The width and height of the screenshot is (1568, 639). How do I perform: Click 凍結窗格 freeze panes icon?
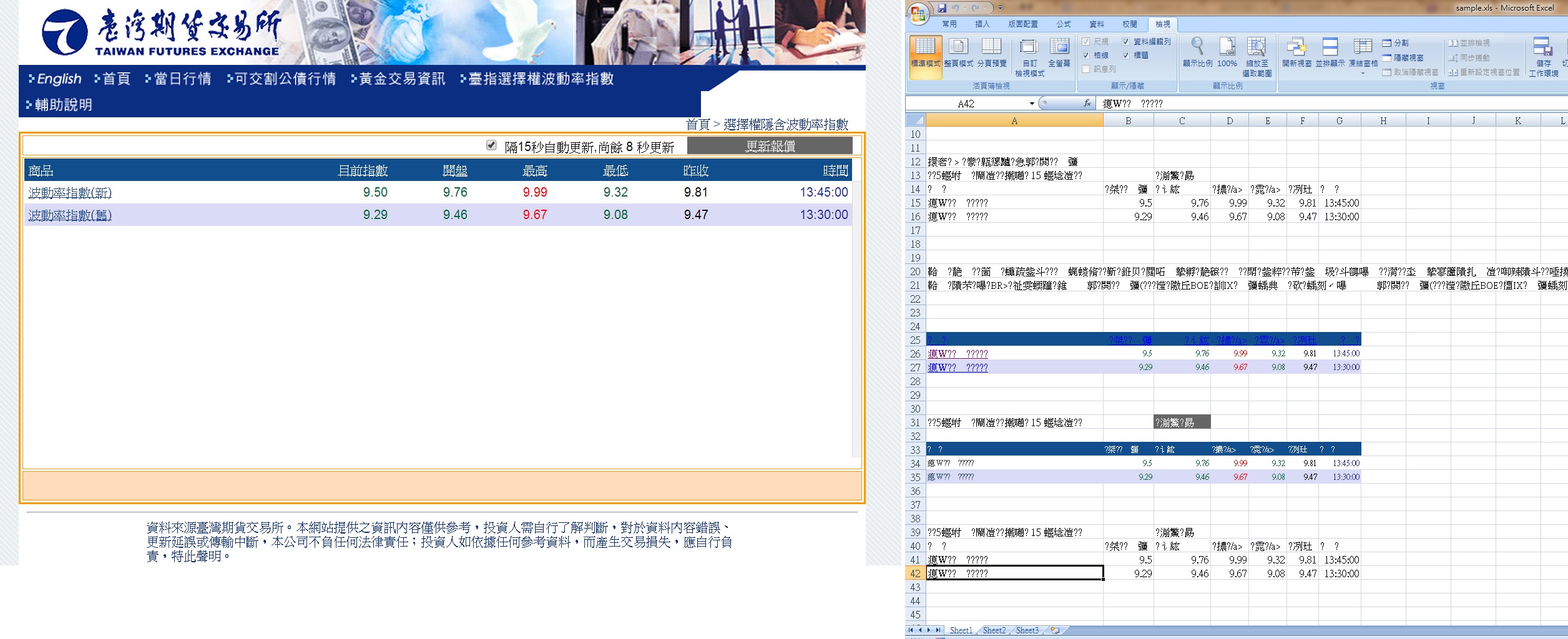pyautogui.click(x=1363, y=46)
